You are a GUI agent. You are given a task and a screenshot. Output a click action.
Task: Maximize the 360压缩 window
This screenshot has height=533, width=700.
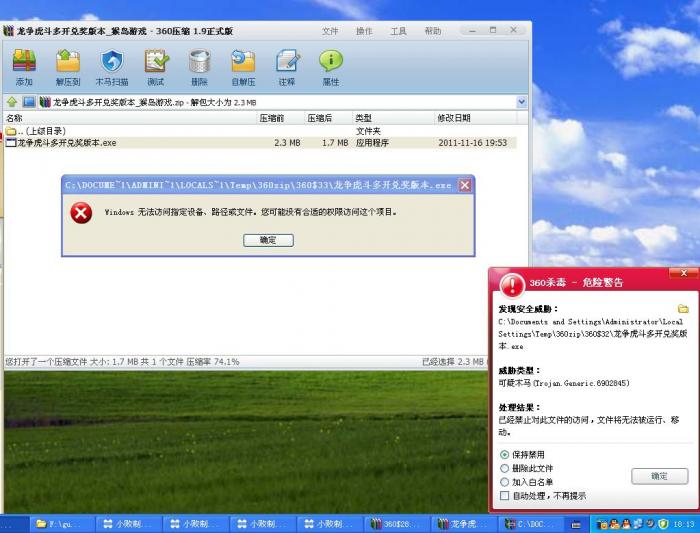click(493, 30)
